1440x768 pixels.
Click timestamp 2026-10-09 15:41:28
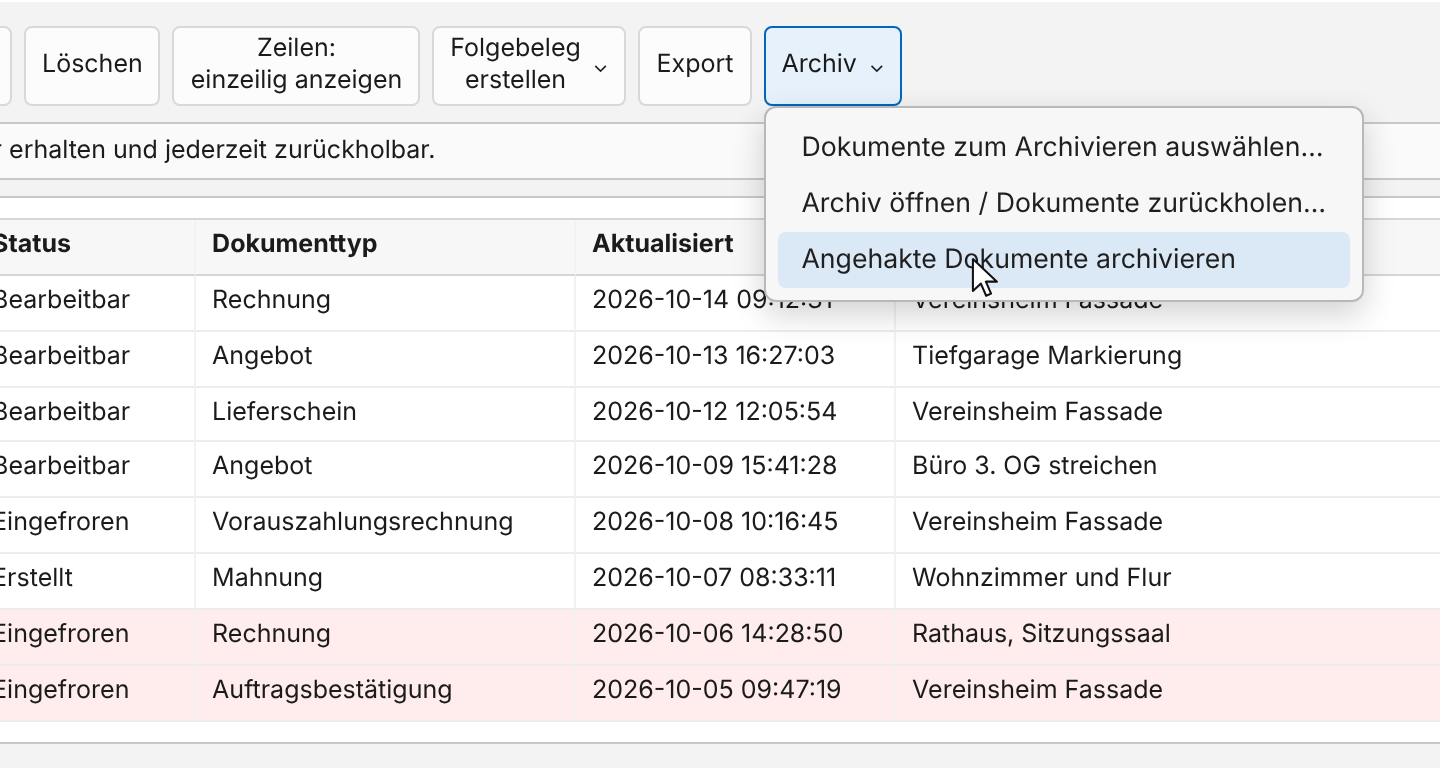735,467
